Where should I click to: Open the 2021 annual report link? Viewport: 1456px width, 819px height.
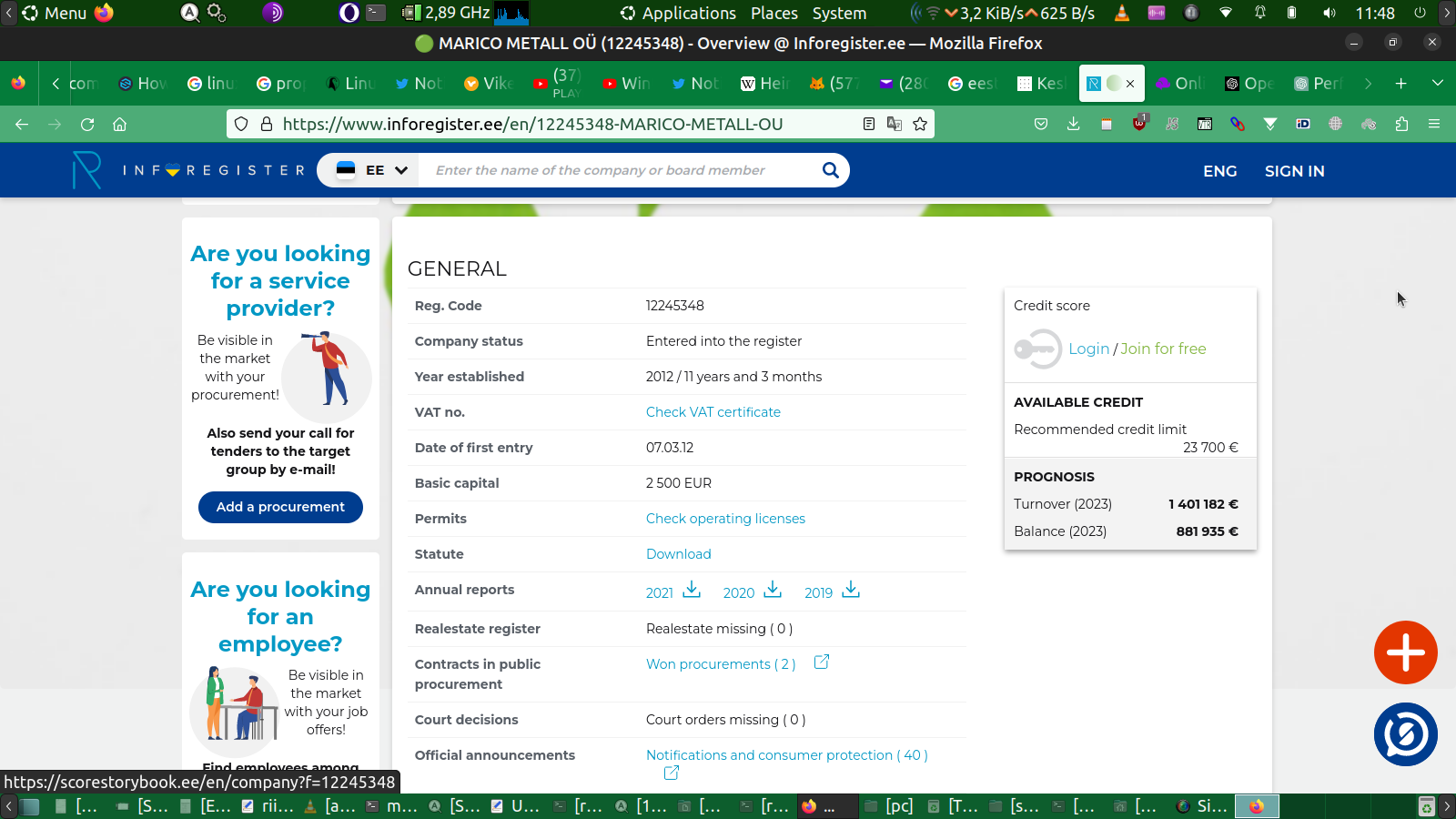click(x=660, y=593)
